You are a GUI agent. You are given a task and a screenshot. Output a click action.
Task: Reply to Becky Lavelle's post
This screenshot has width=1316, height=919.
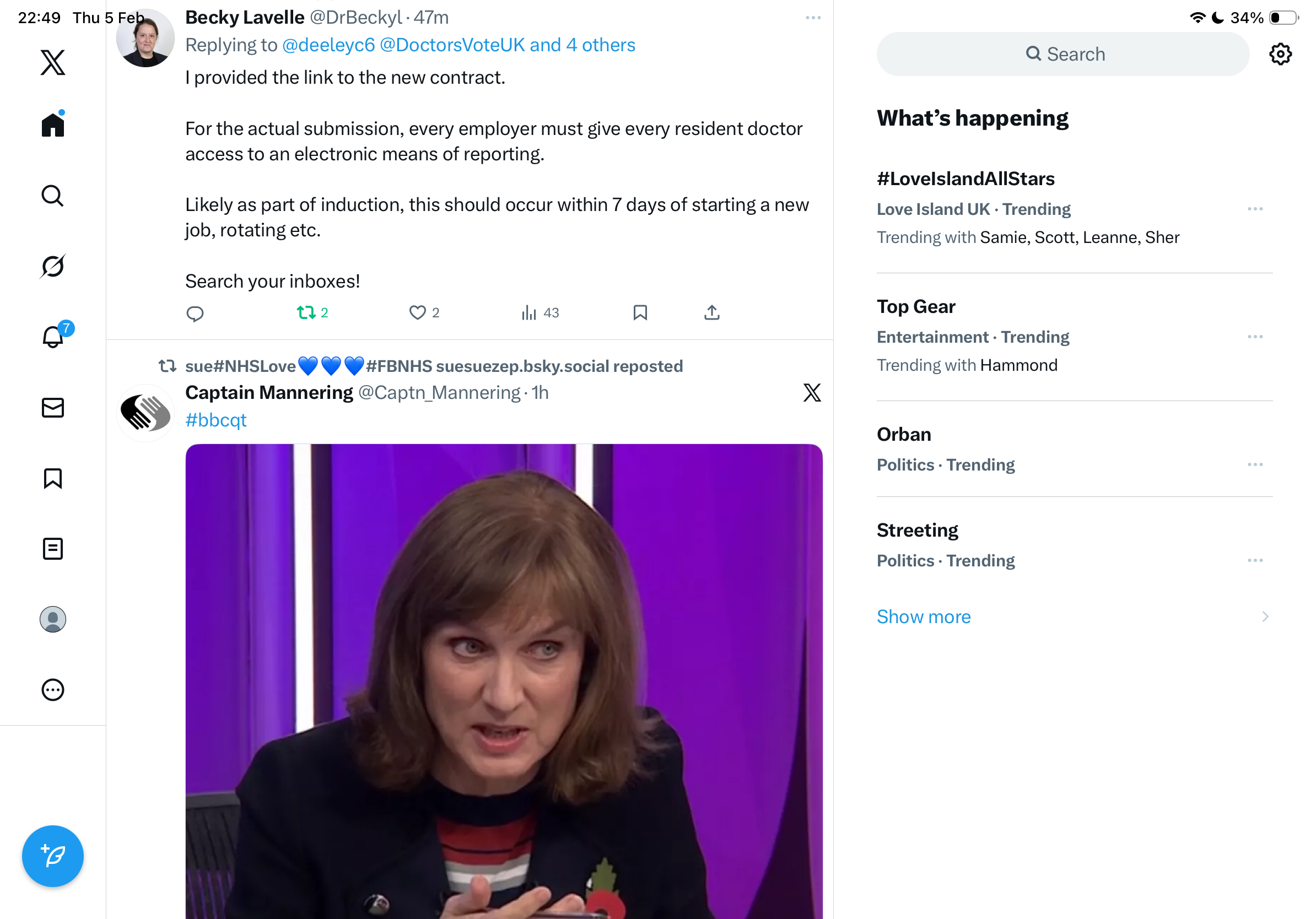point(195,313)
